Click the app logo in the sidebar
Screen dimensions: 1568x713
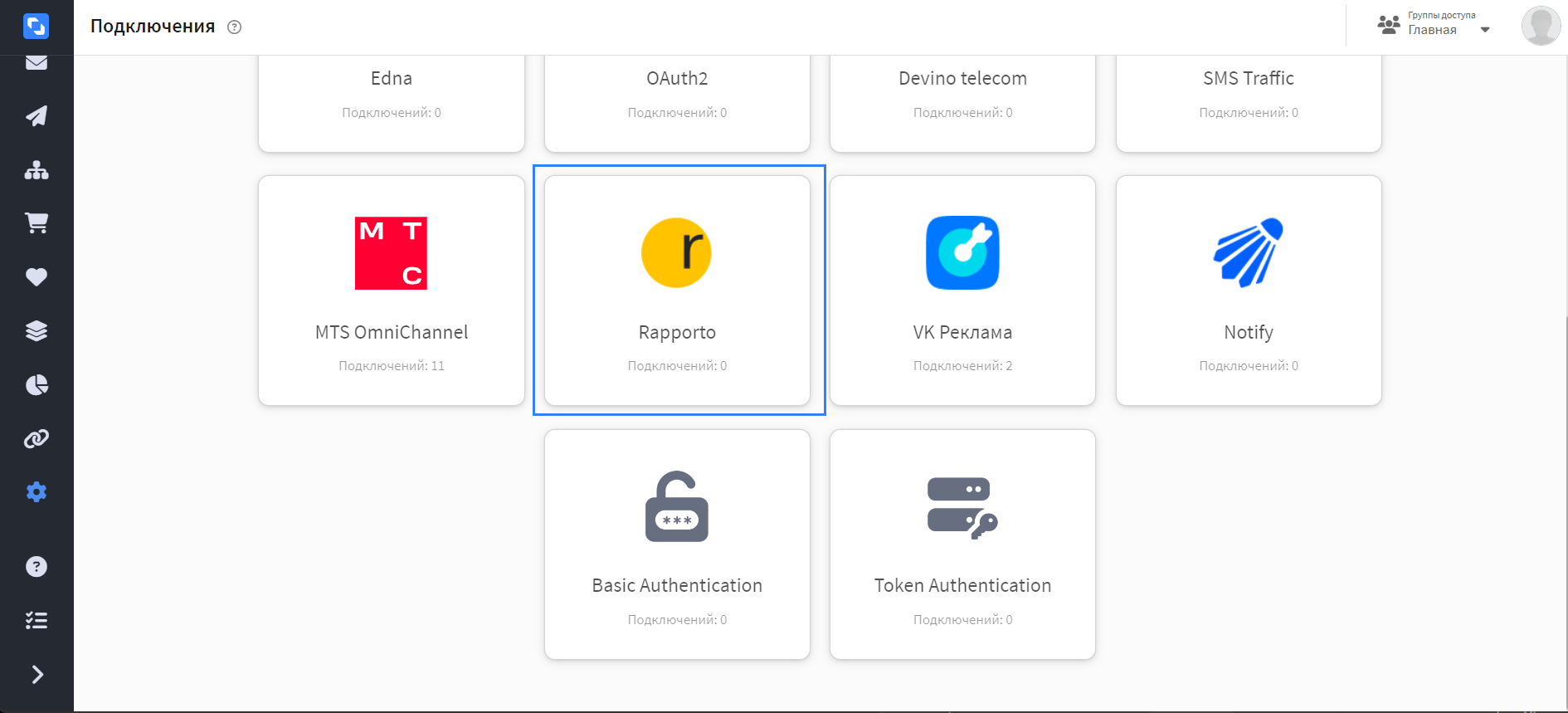pos(36,27)
